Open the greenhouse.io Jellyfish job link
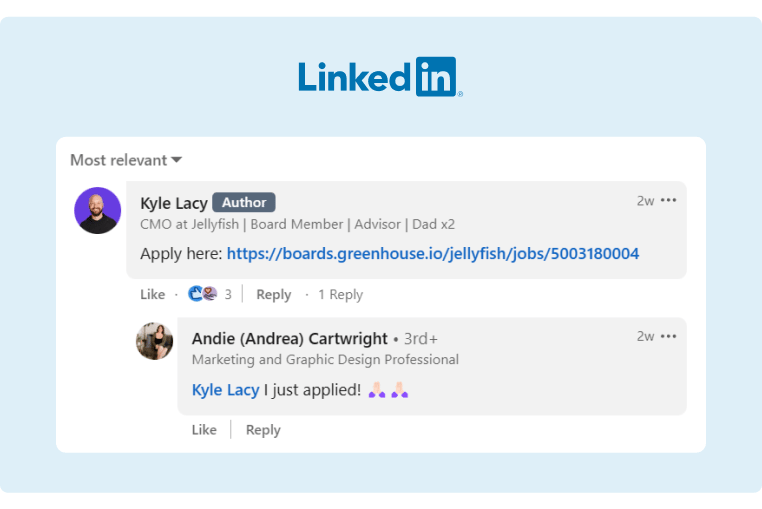Viewport: 762px width, 509px height. (433, 253)
